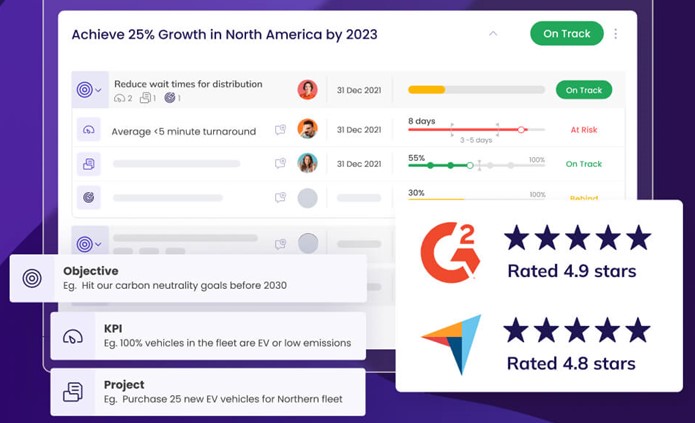Viewport: 695px width, 423px height.
Task: Open 'Average <5 minute turnaround' item
Action: pos(184,131)
